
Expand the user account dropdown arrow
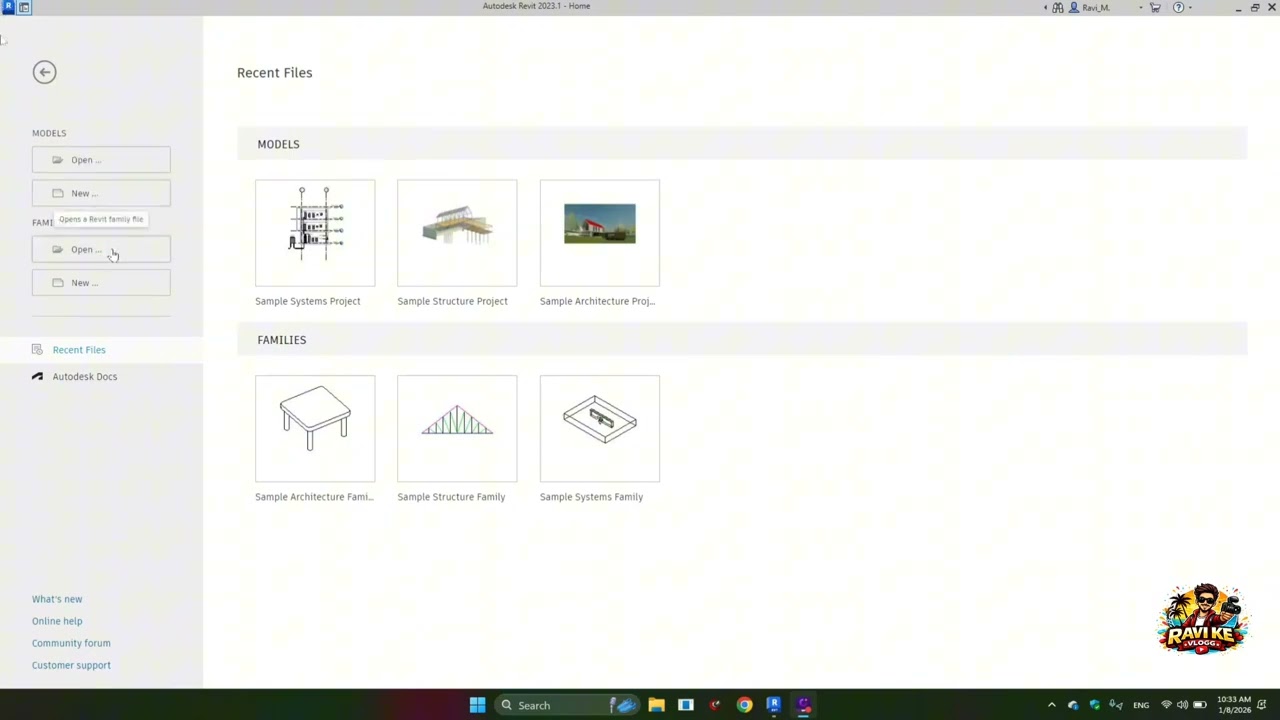pos(1140,8)
